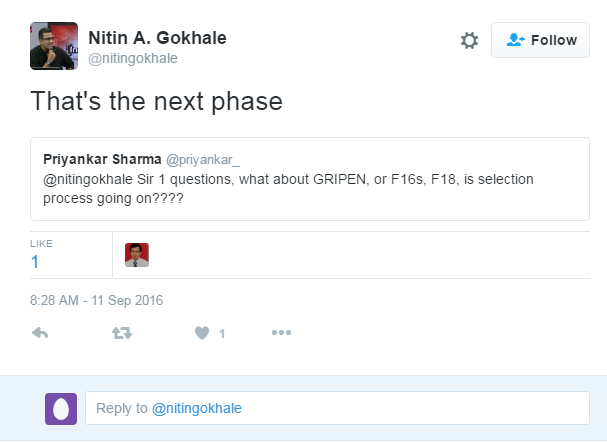Open Nitin A. Gokhale's profile picture
This screenshot has height=442, width=607.
(54, 46)
